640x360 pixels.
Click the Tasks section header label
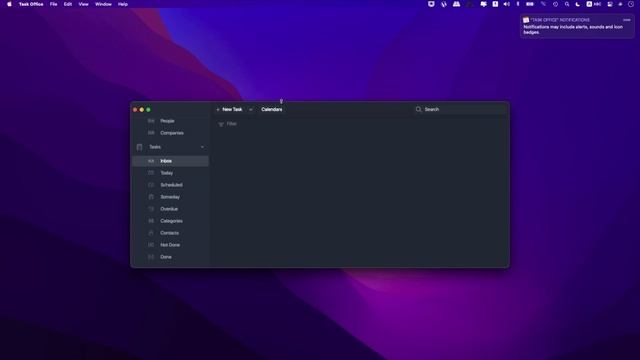[155, 147]
